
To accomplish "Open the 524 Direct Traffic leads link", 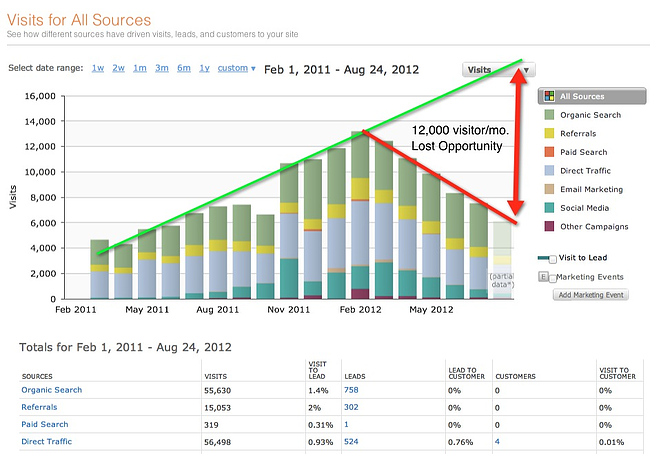I will (351, 442).
